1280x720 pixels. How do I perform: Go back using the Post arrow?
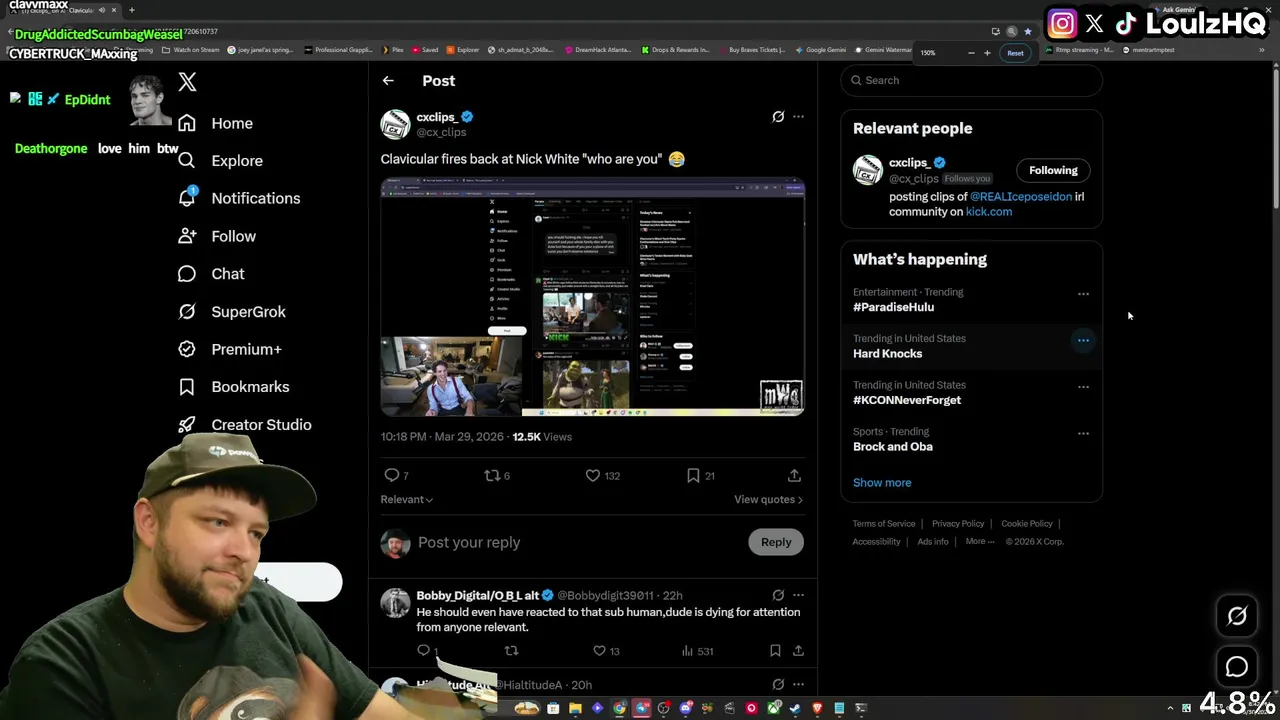tap(388, 81)
